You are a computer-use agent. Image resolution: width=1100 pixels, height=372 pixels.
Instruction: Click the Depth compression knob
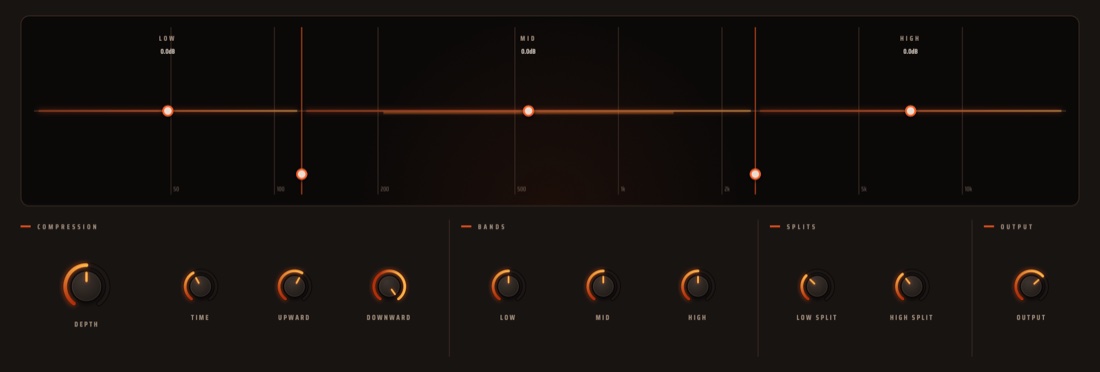pyautogui.click(x=86, y=286)
